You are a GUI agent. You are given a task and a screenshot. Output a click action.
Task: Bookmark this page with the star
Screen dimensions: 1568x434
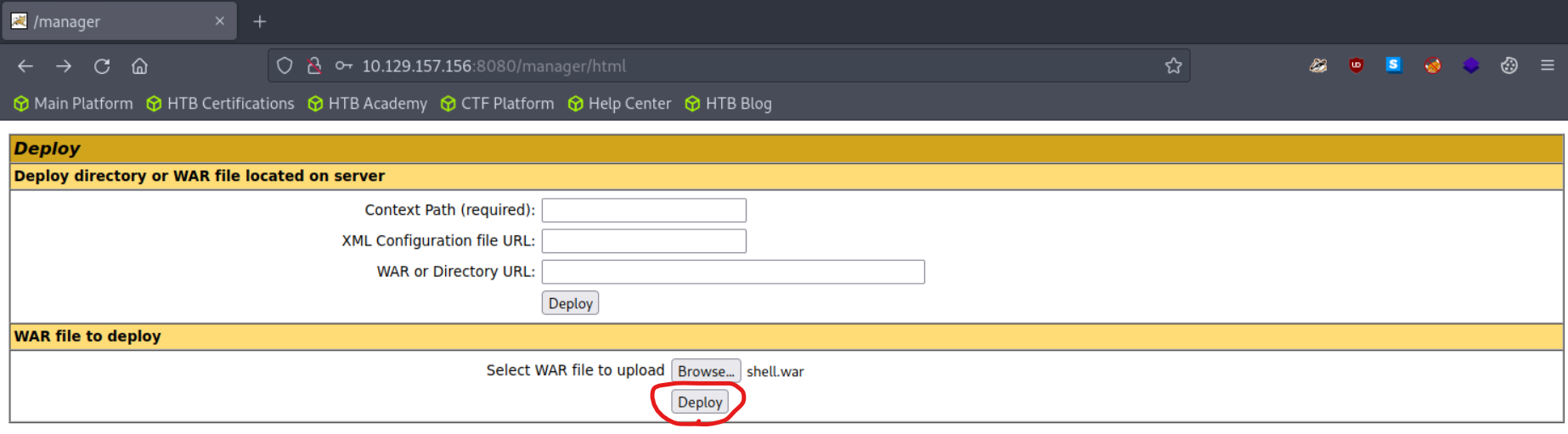[x=1173, y=65]
